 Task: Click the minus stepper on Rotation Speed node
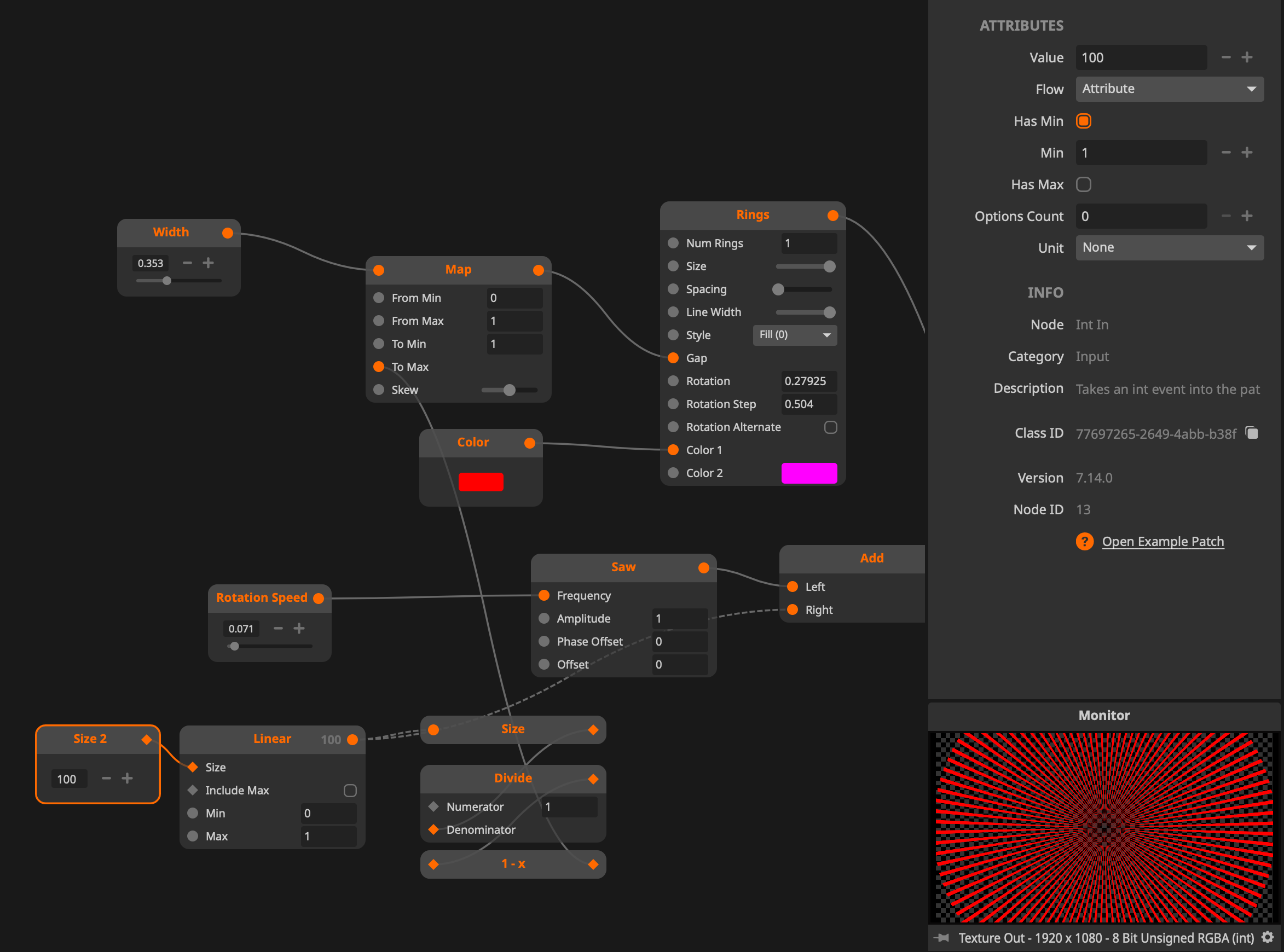click(x=279, y=628)
